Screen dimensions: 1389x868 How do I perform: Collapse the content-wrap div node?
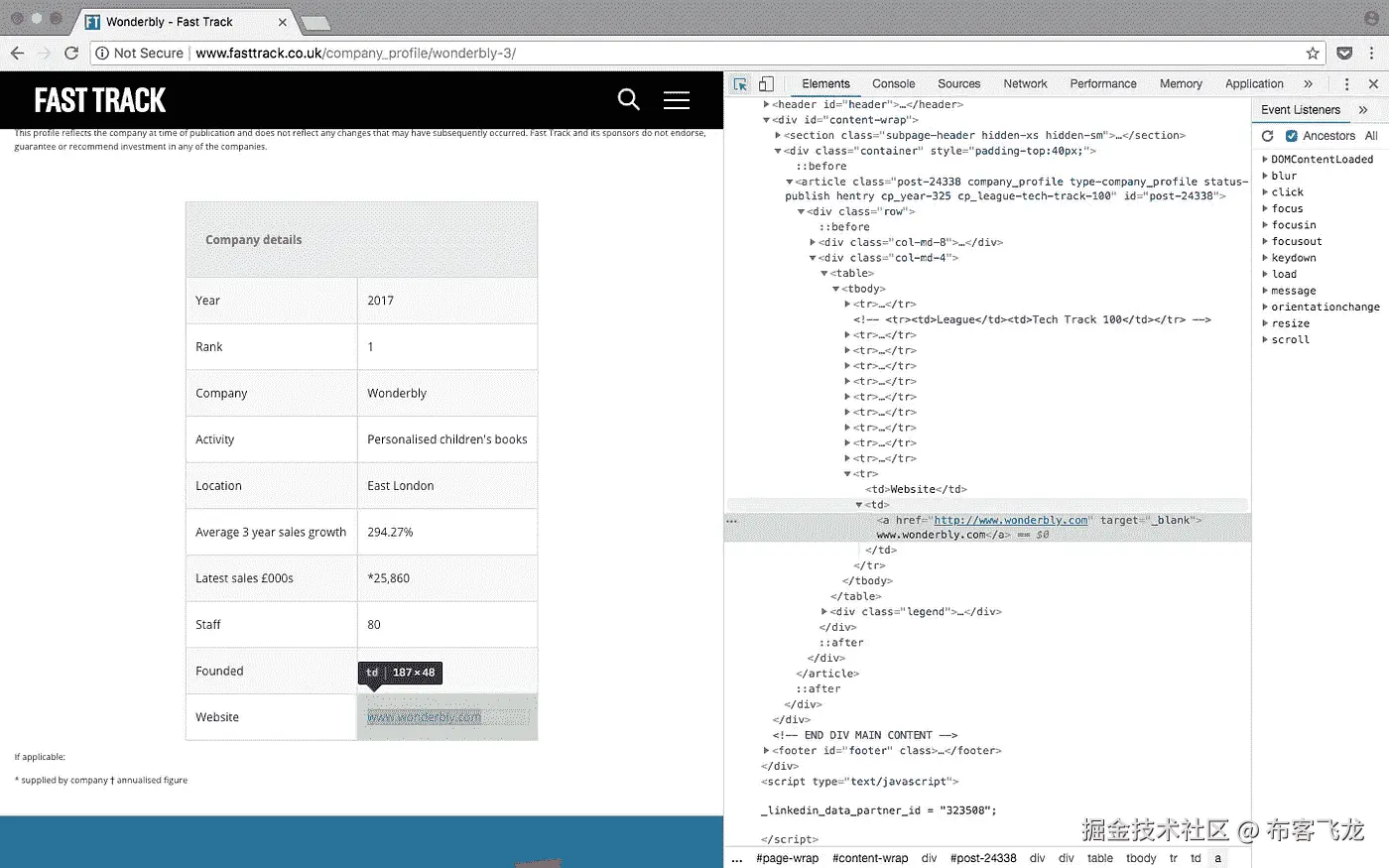tap(766, 120)
